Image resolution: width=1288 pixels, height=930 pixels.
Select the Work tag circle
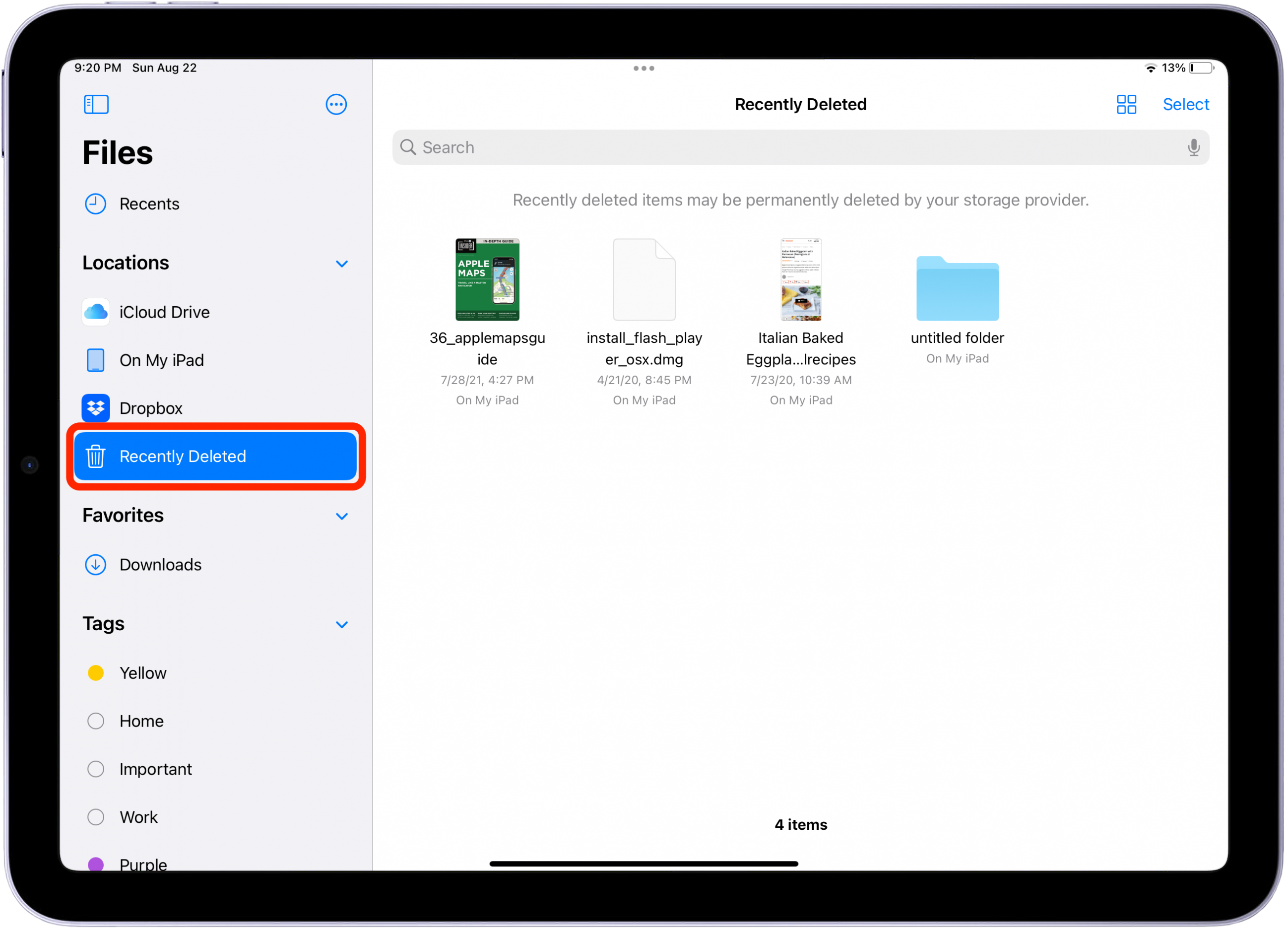95,817
